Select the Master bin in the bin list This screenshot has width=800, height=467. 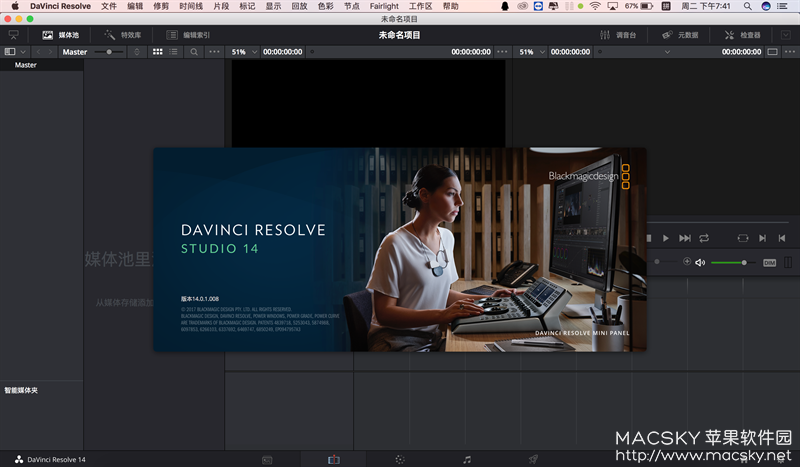click(41, 65)
